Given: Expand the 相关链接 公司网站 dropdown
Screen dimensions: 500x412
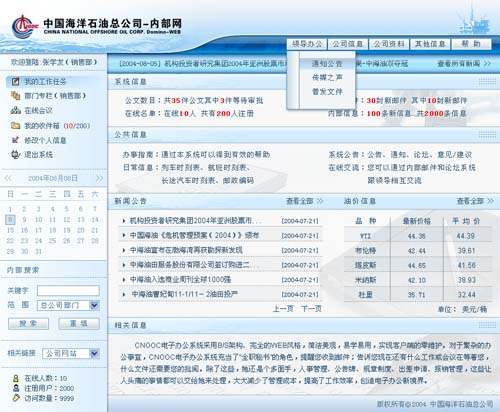Looking at the screenshot, I should click(94, 353).
